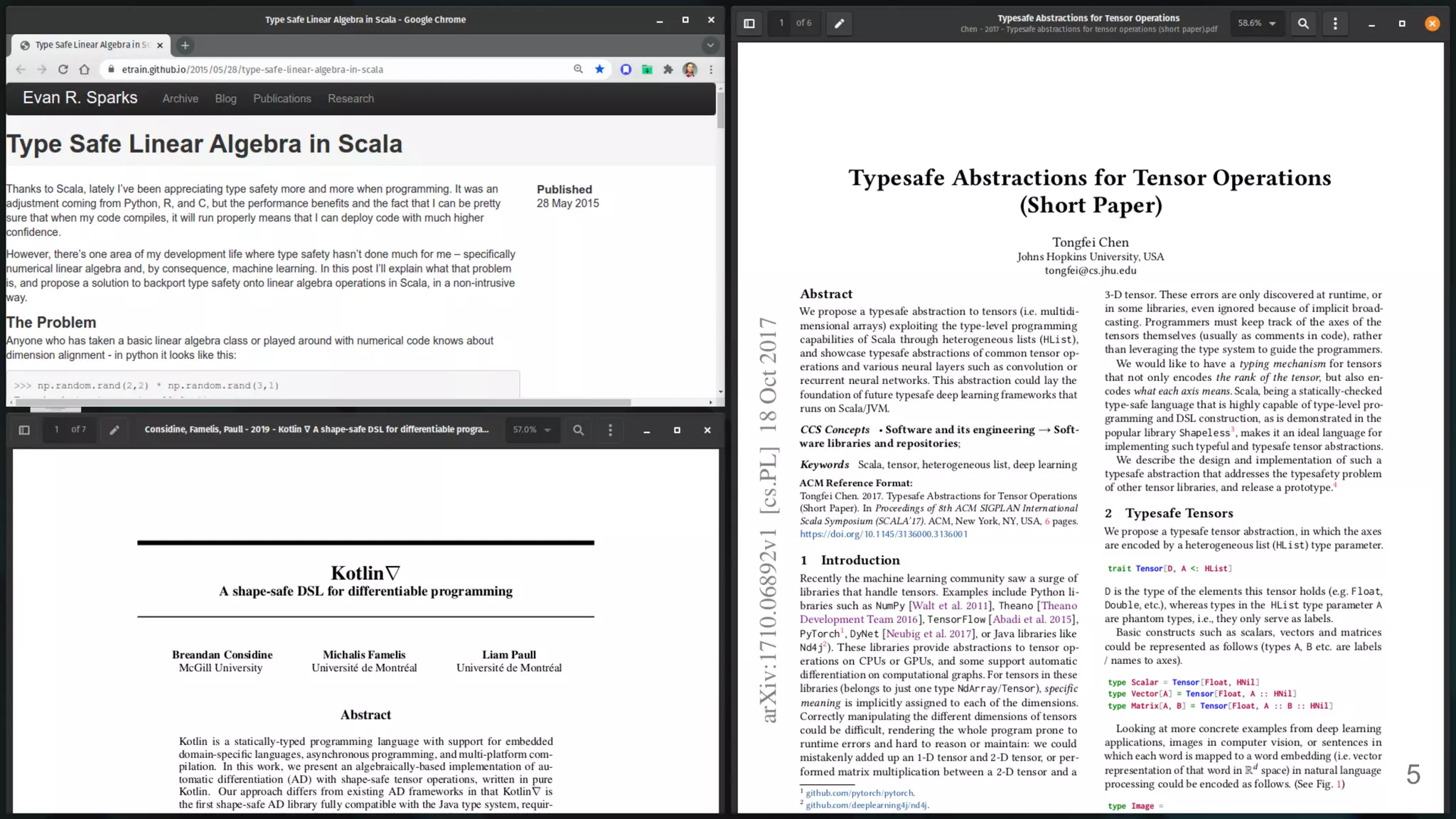Image resolution: width=1456 pixels, height=819 pixels.
Task: Open three-dot menu in Typesafe Abstractions viewer
Action: (1335, 23)
